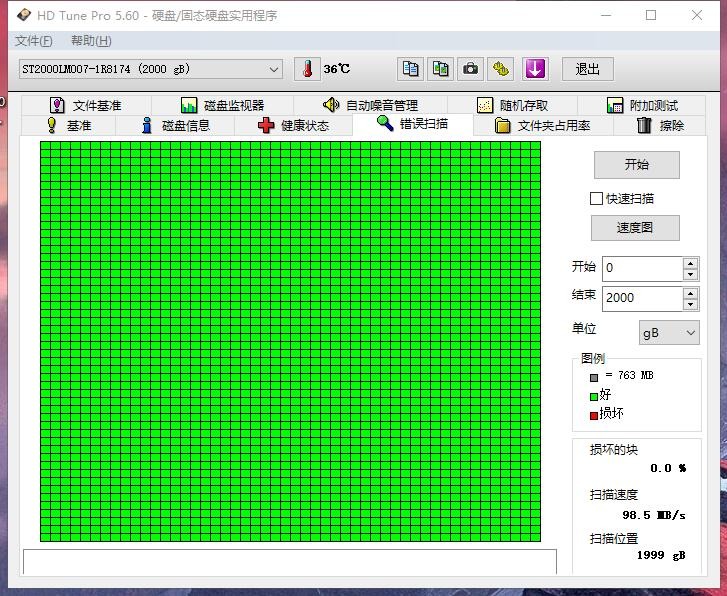Decrease the 开始 value with down arrow
This screenshot has height=596, width=727.
pyautogui.click(x=690, y=275)
